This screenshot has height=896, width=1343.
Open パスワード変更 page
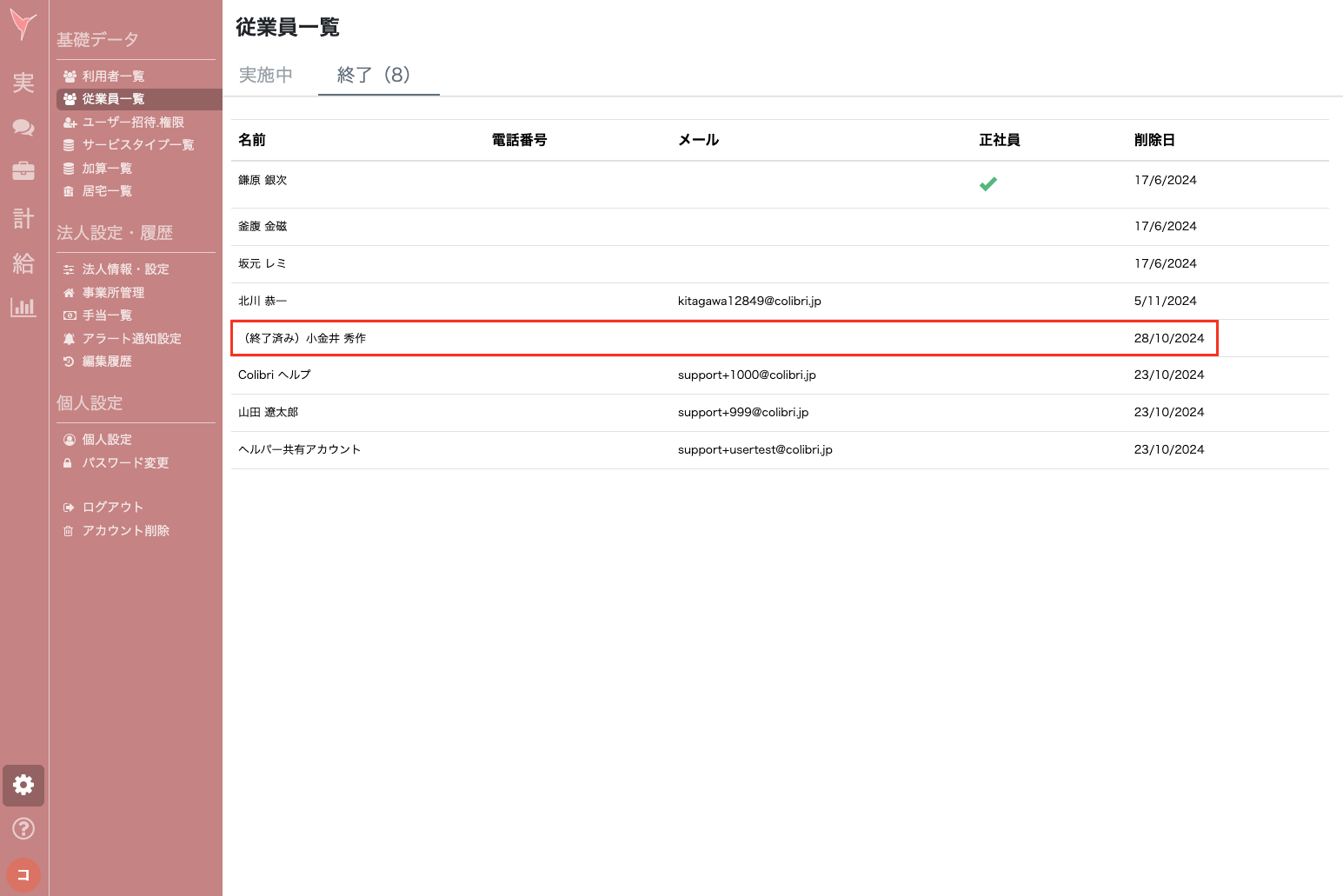tap(125, 463)
